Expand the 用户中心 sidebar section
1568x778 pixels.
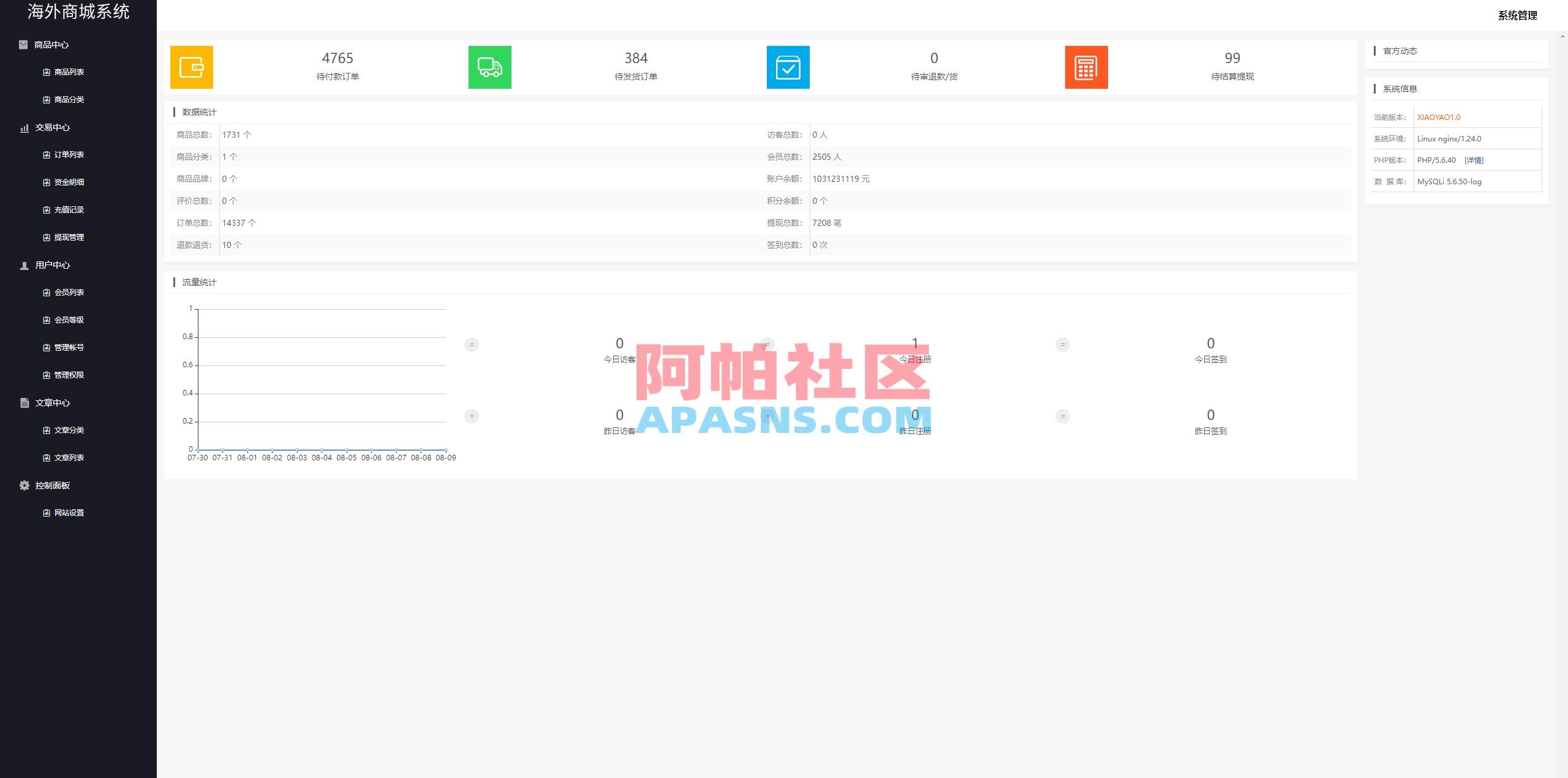(x=53, y=265)
